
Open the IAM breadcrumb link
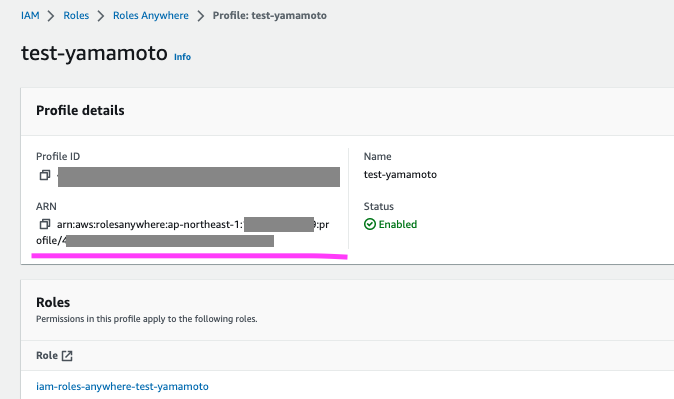tap(30, 15)
